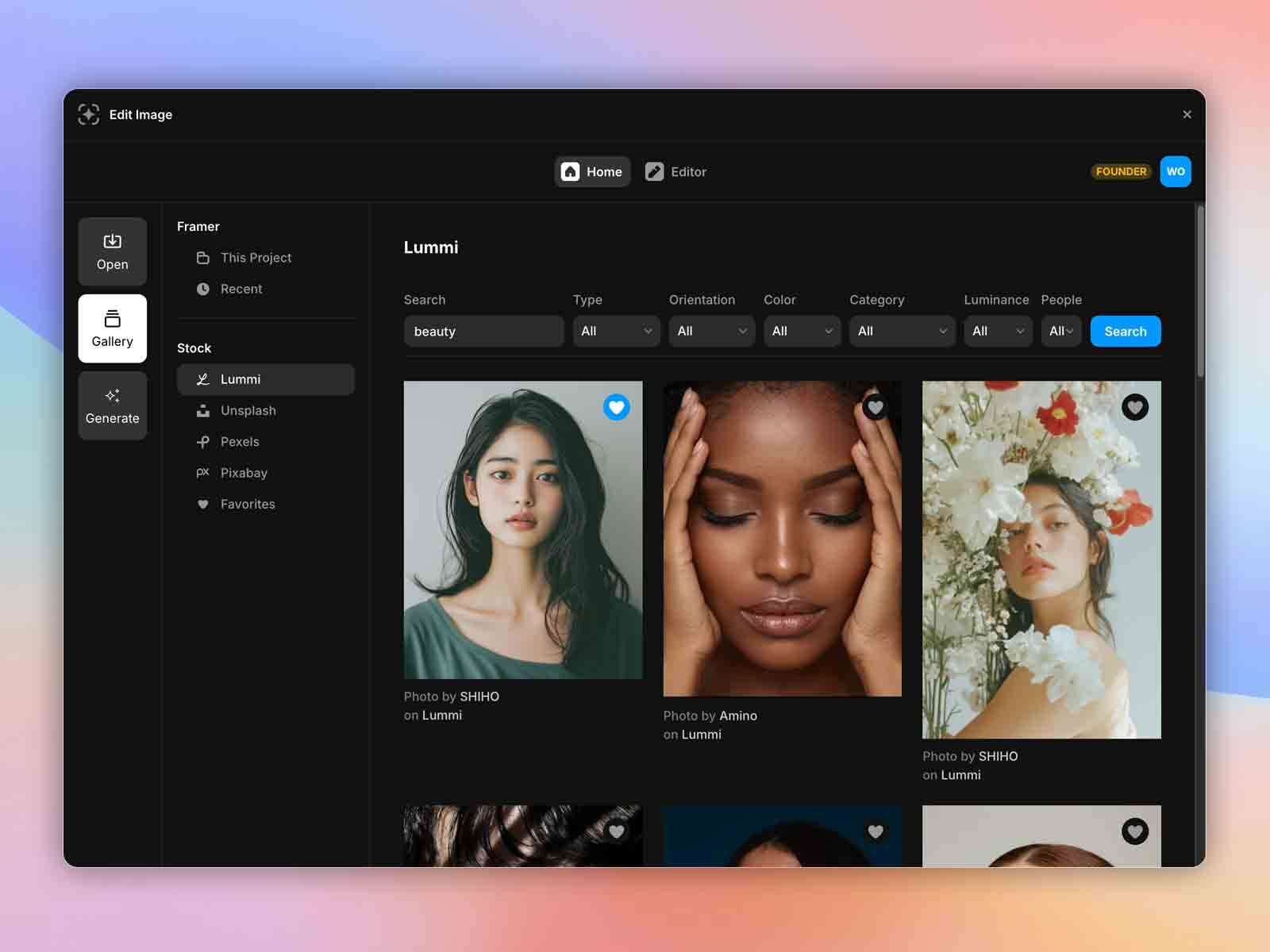The width and height of the screenshot is (1270, 952).
Task: Select the Pixabay source icon
Action: [x=203, y=472]
